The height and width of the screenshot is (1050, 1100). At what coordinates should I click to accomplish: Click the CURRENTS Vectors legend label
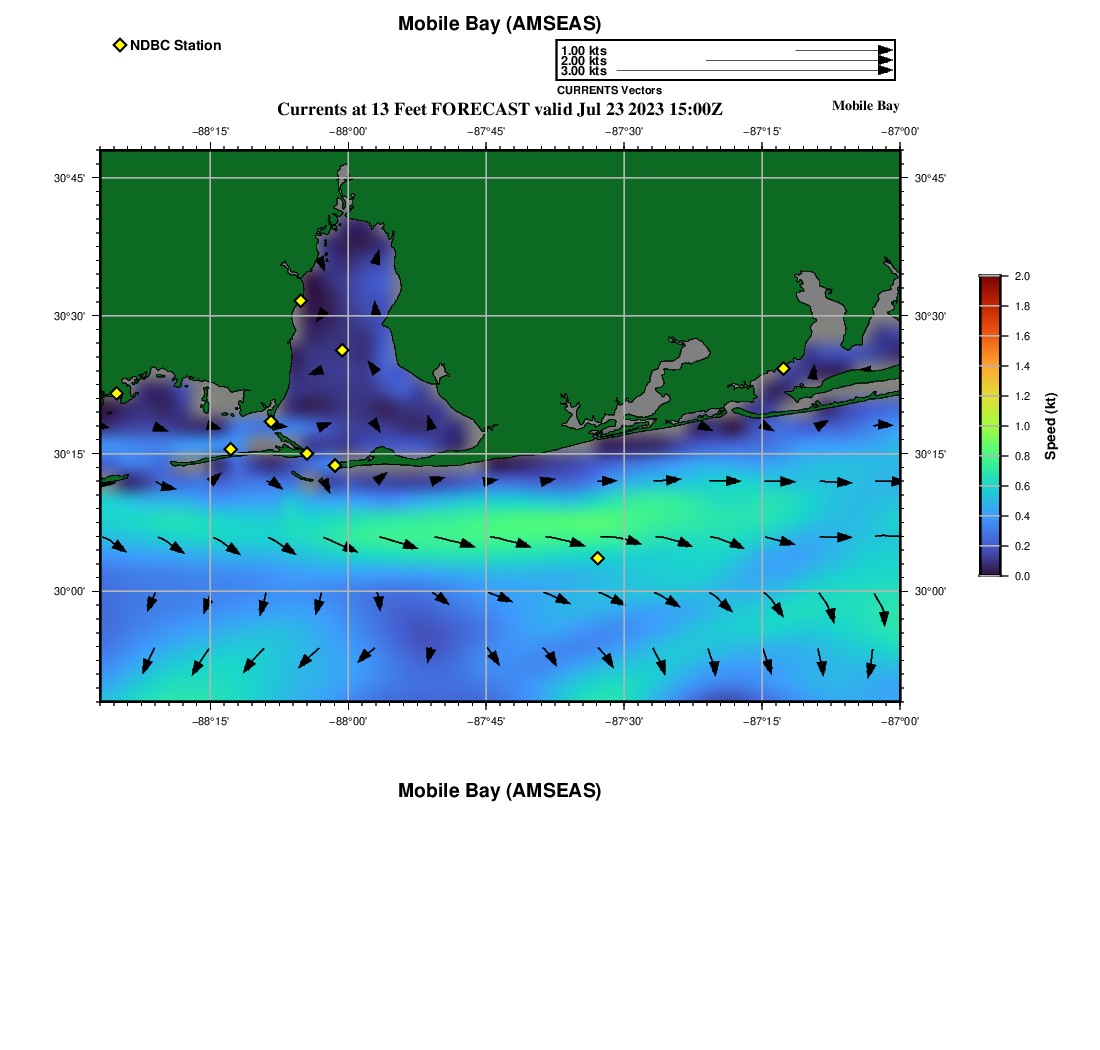609,90
